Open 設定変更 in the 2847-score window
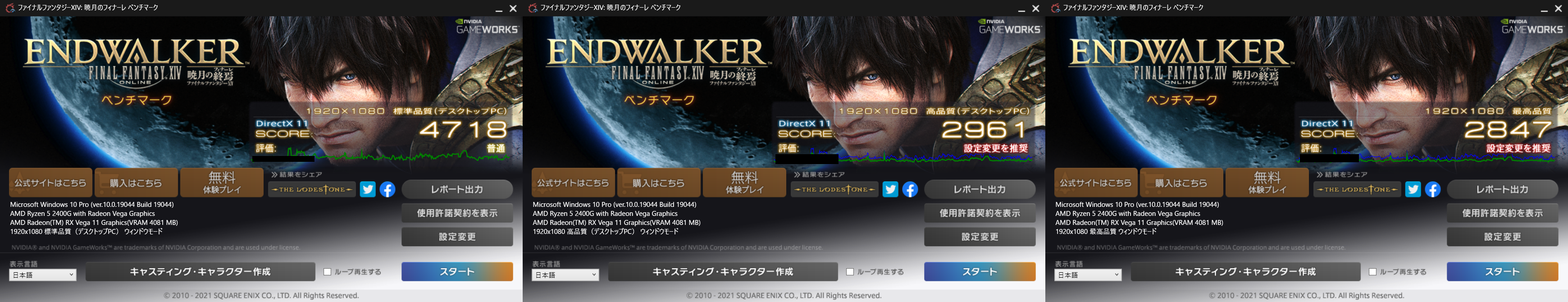This screenshot has width=1568, height=302. pyautogui.click(x=1502, y=237)
